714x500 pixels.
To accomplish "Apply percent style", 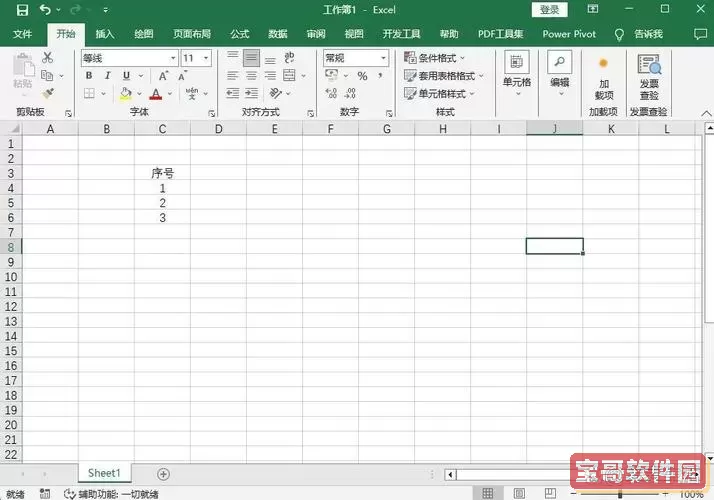I will 362,76.
